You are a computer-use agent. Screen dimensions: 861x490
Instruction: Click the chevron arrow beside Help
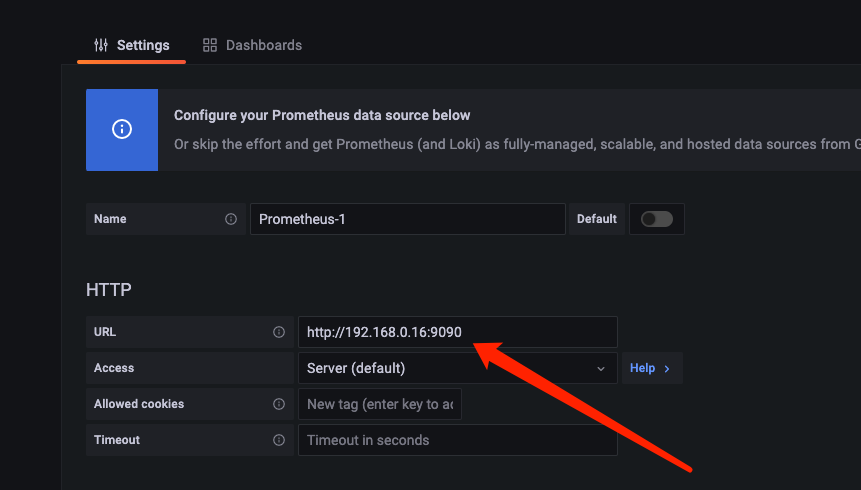[667, 369]
